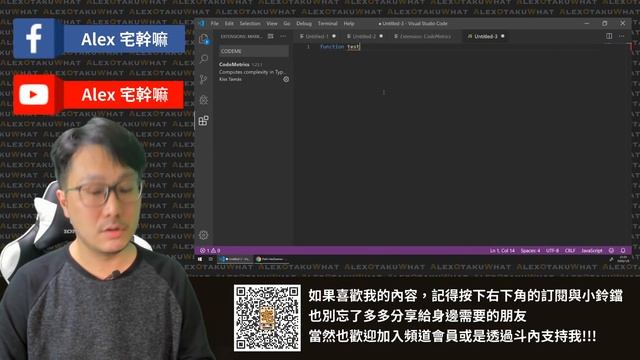The height and width of the screenshot is (360, 640).
Task: Open the Source Control view
Action: click(204, 79)
